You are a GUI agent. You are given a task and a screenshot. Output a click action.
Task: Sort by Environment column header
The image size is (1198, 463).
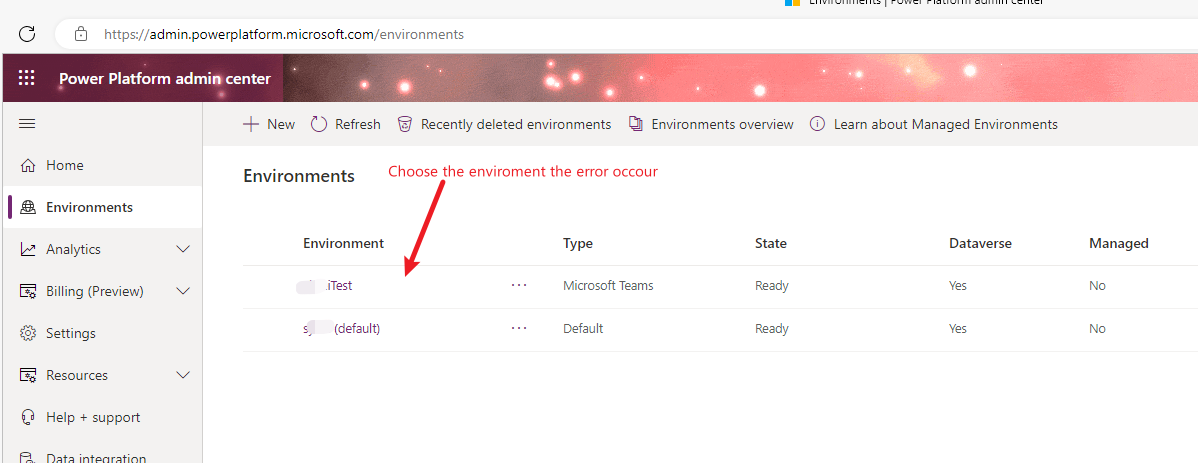(343, 244)
